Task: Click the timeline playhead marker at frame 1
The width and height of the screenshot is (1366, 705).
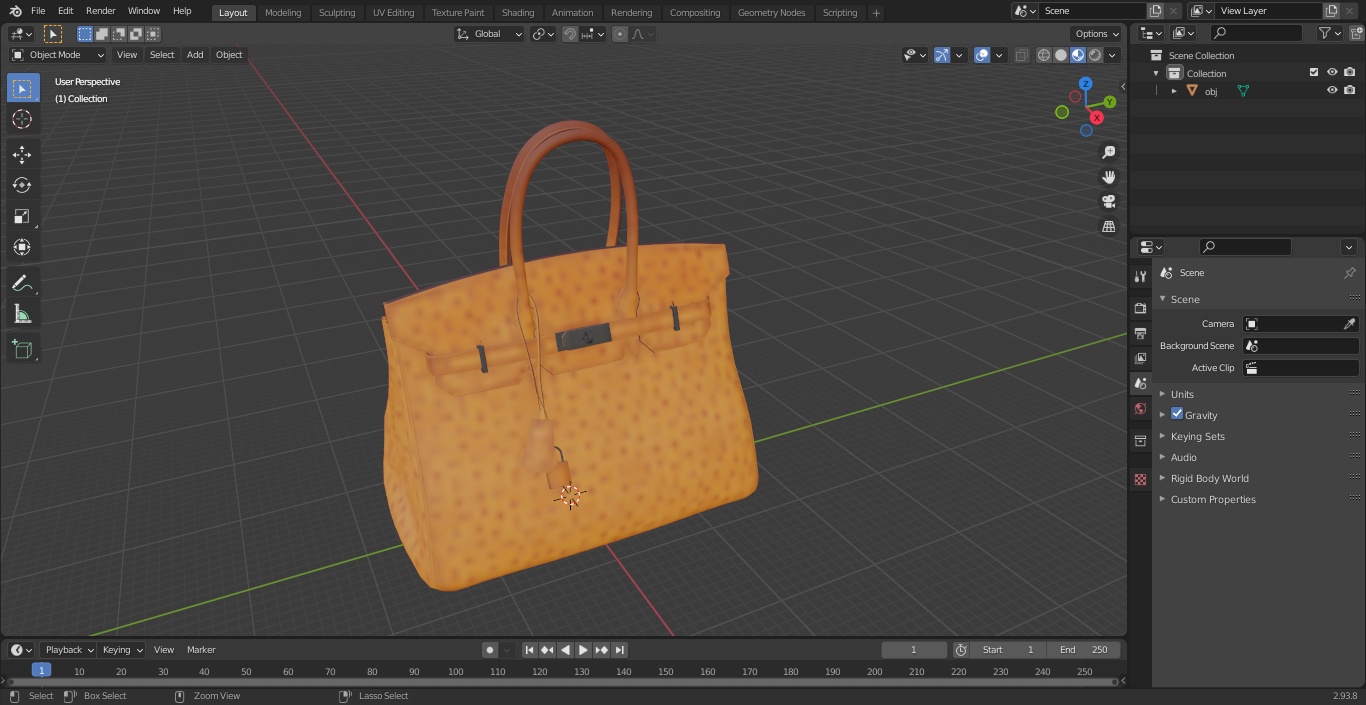Action: (x=41, y=670)
